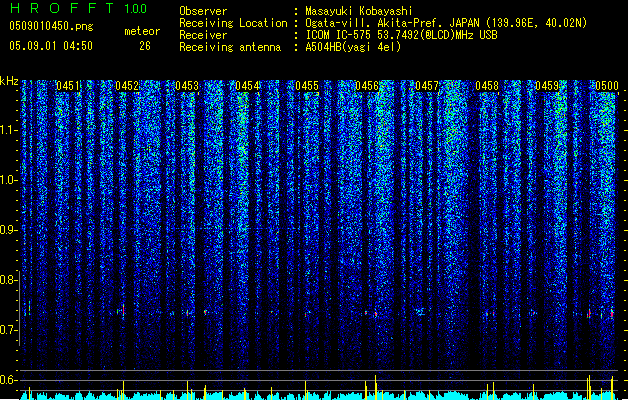
Task: Click the 0459 time marker
Action: pyautogui.click(x=547, y=86)
